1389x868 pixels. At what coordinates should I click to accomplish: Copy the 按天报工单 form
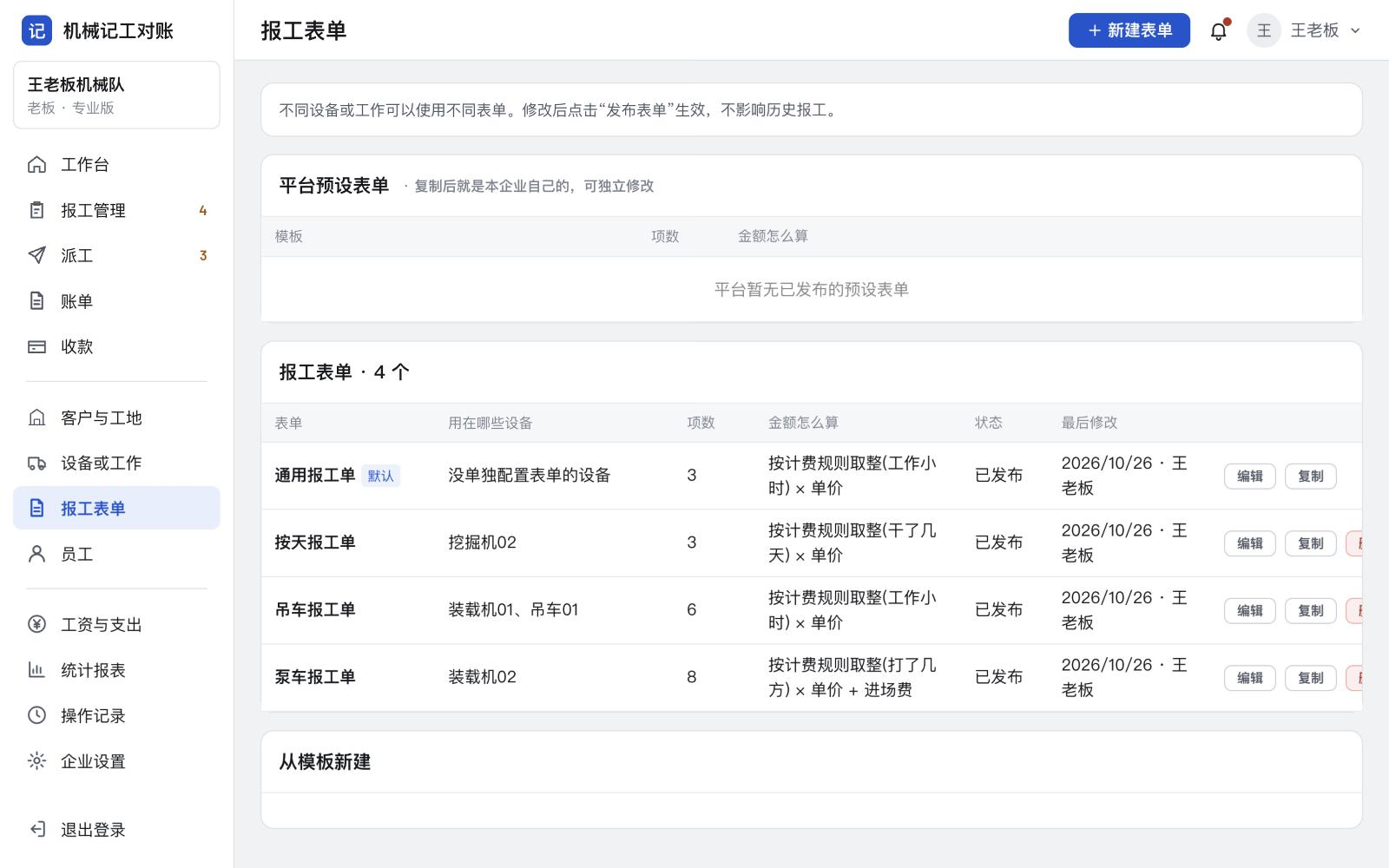click(1310, 543)
